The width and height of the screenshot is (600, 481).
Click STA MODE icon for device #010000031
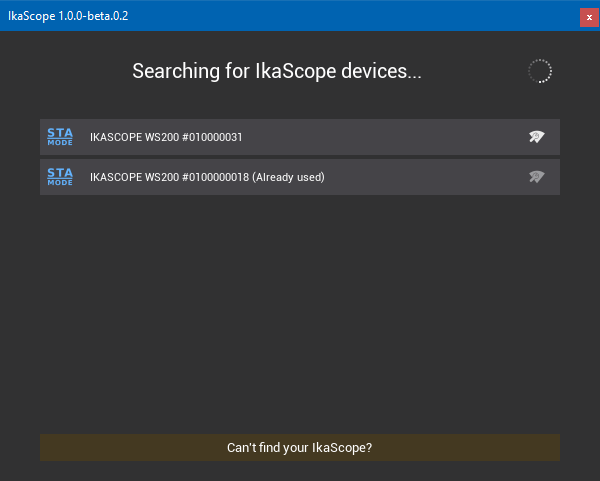pyautogui.click(x=60, y=137)
